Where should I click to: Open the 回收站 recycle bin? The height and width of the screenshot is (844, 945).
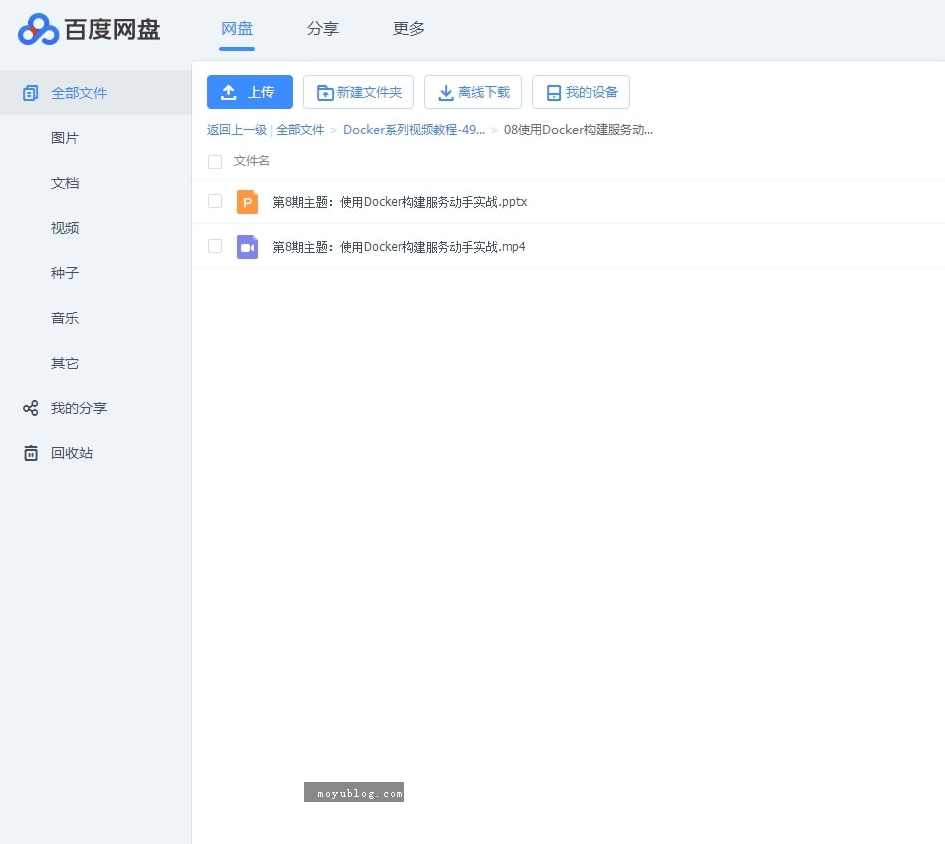pos(72,453)
